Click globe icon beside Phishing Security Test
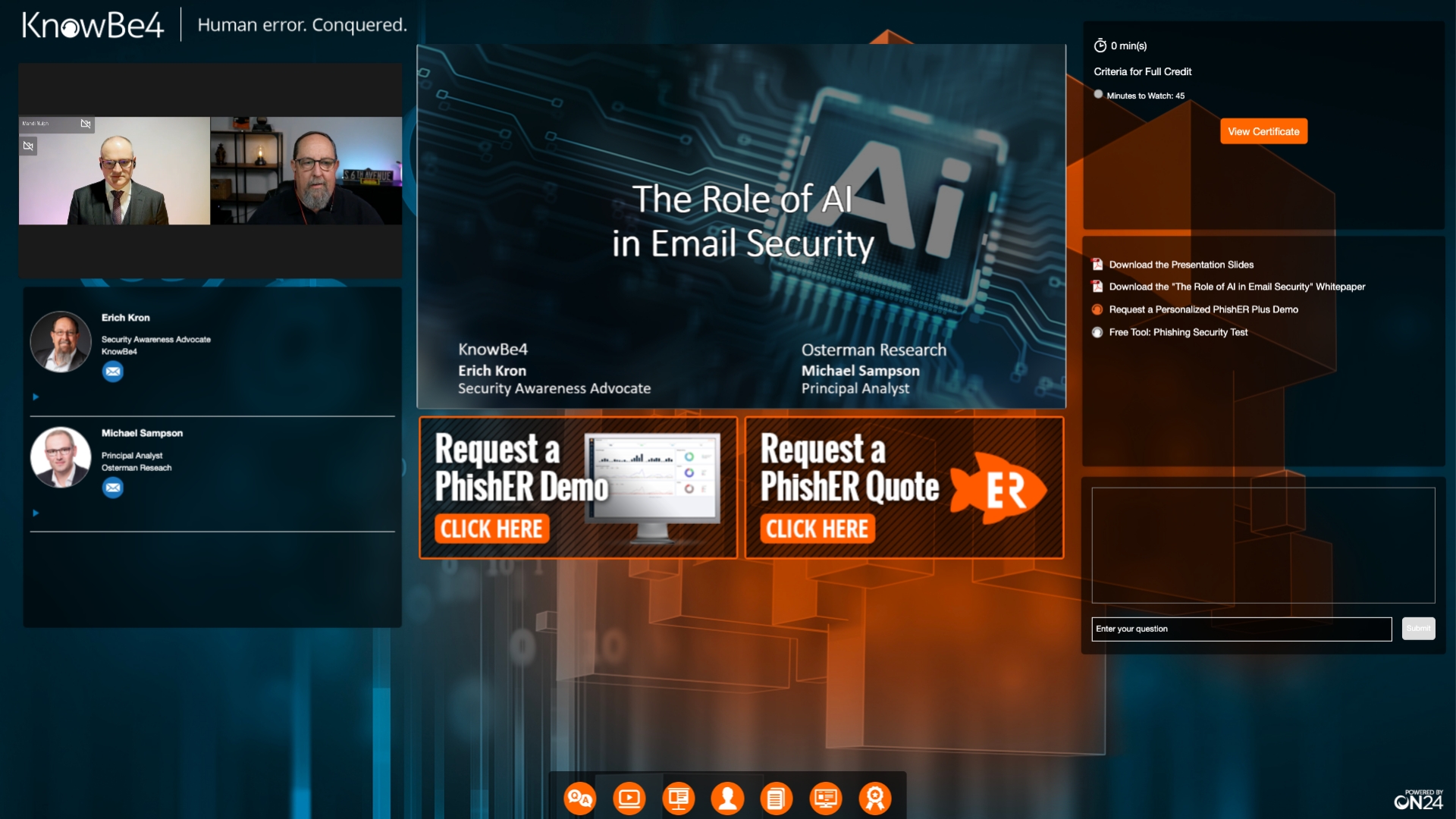Viewport: 1456px width, 819px height. click(1097, 332)
